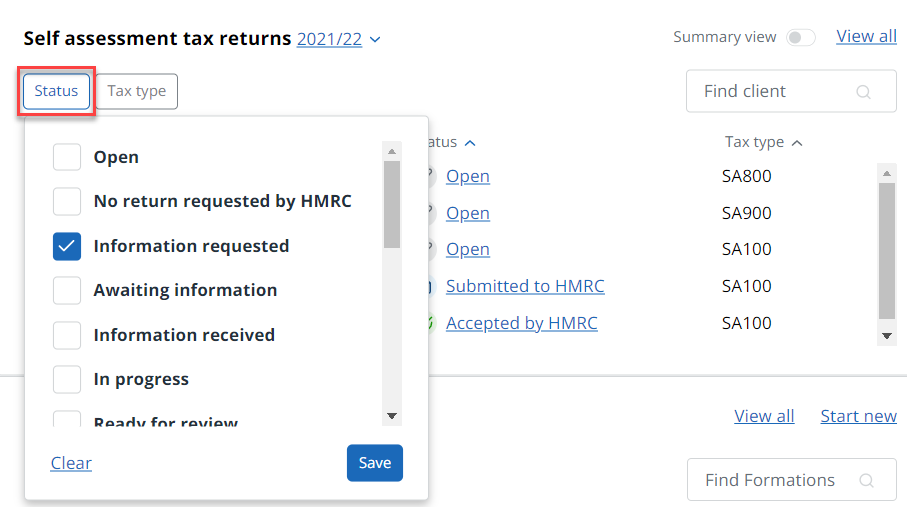This screenshot has width=907, height=507.
Task: Open the Tax type filter dropdown
Action: coord(137,91)
